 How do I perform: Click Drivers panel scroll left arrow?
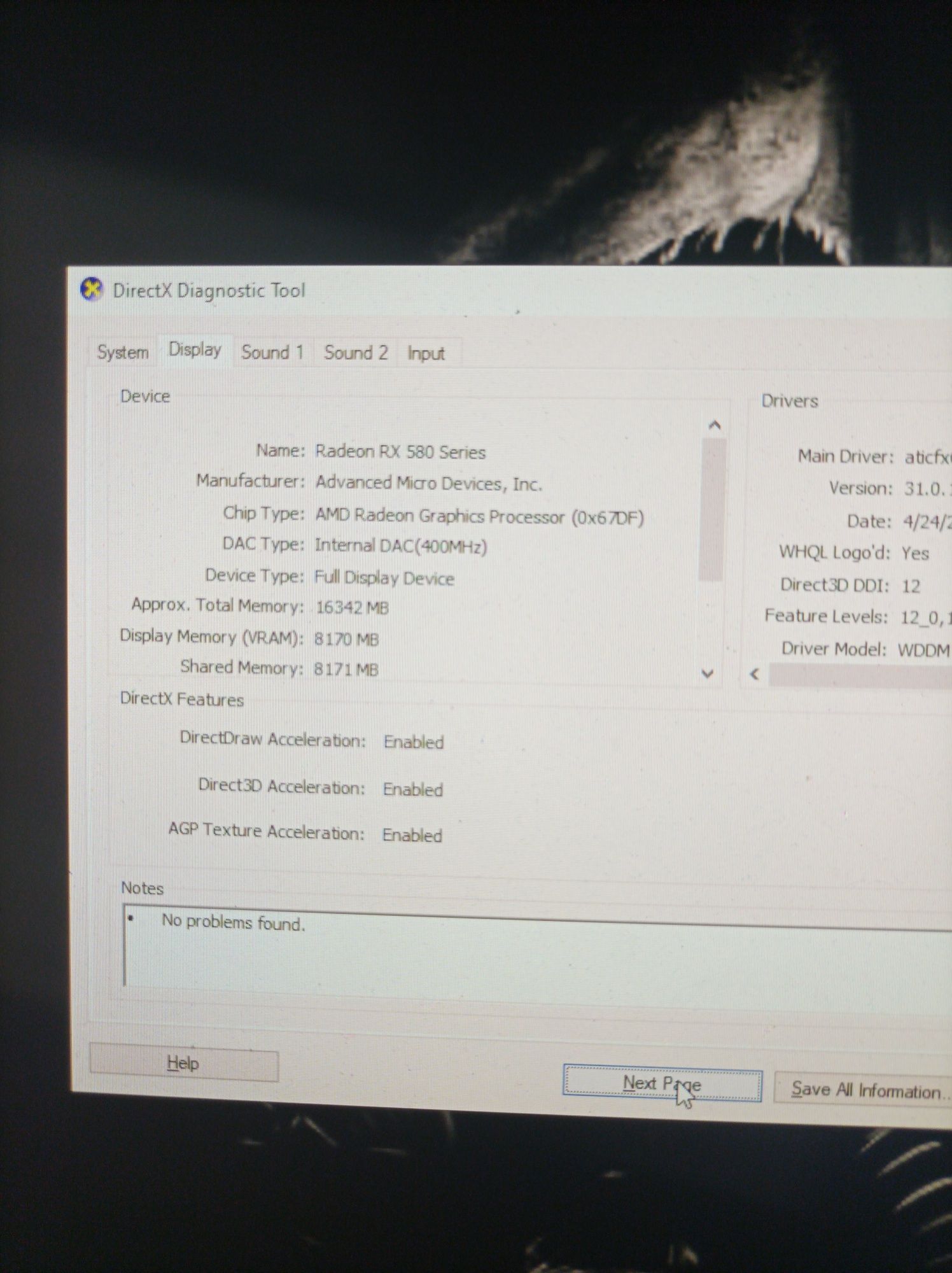[x=755, y=673]
